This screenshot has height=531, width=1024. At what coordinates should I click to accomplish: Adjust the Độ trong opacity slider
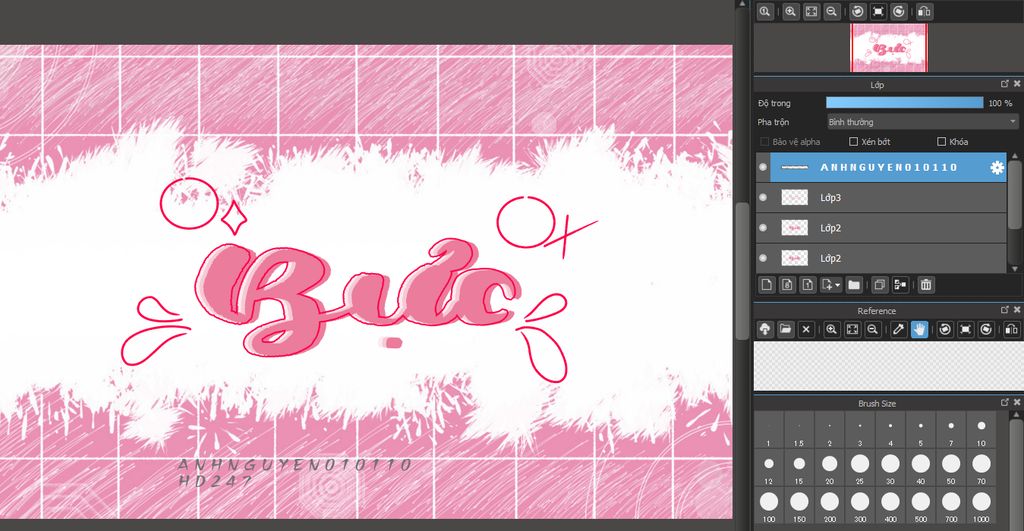[x=904, y=103]
